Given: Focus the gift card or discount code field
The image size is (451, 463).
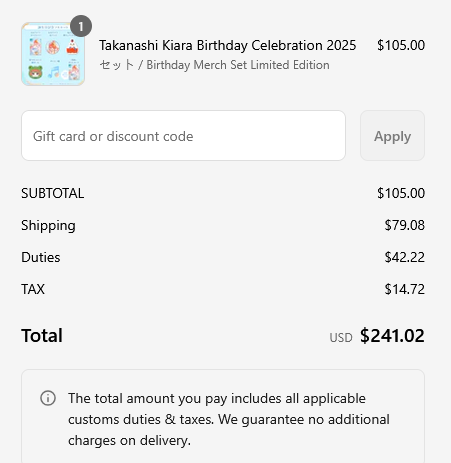Looking at the screenshot, I should click(x=183, y=136).
